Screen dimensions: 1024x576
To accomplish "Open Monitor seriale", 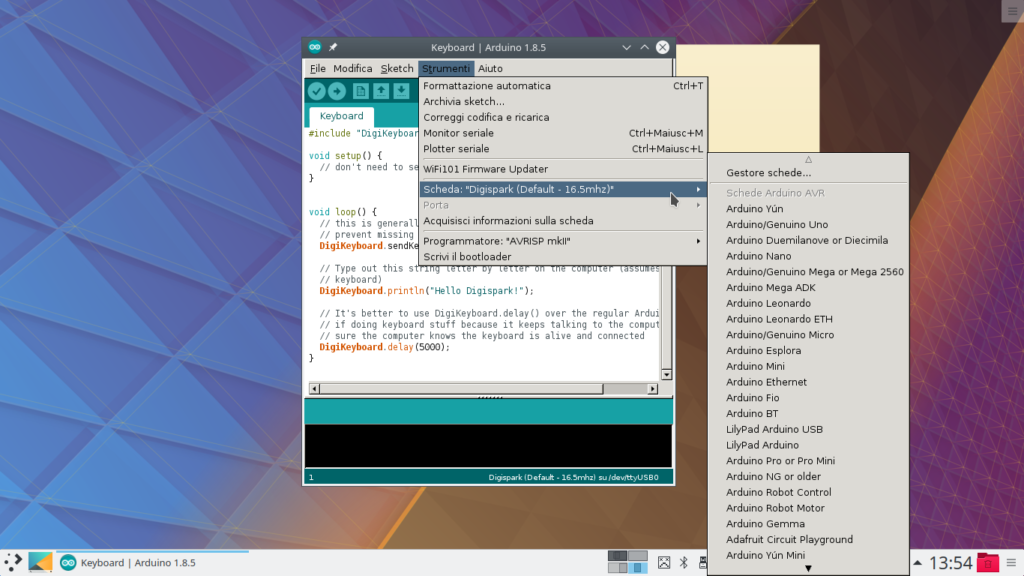I will pyautogui.click(x=563, y=133).
